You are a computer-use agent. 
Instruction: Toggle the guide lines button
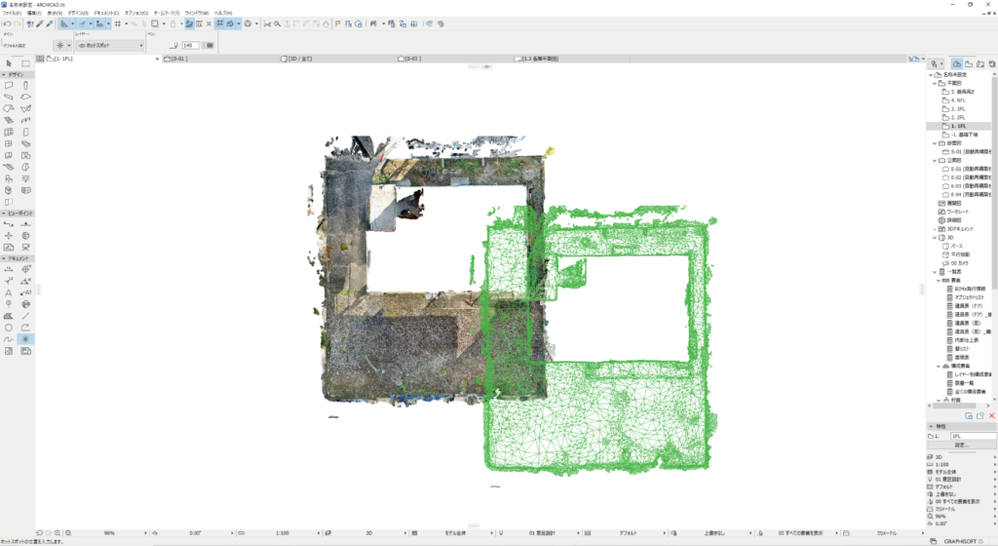point(64,24)
